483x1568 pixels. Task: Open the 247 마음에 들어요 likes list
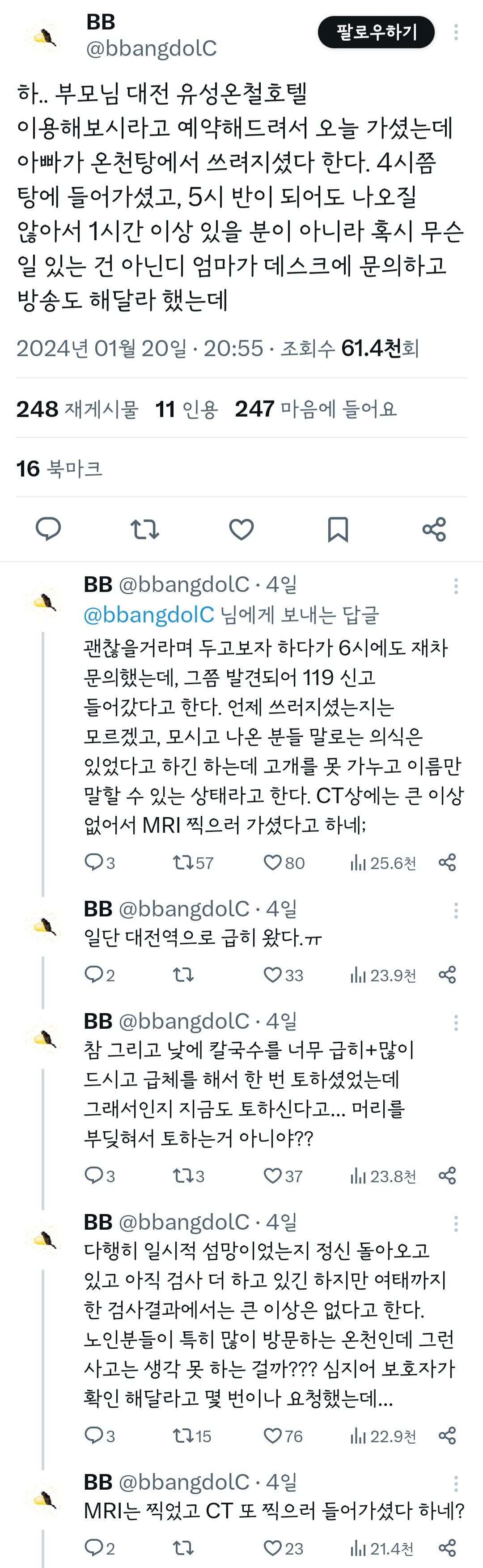(316, 409)
